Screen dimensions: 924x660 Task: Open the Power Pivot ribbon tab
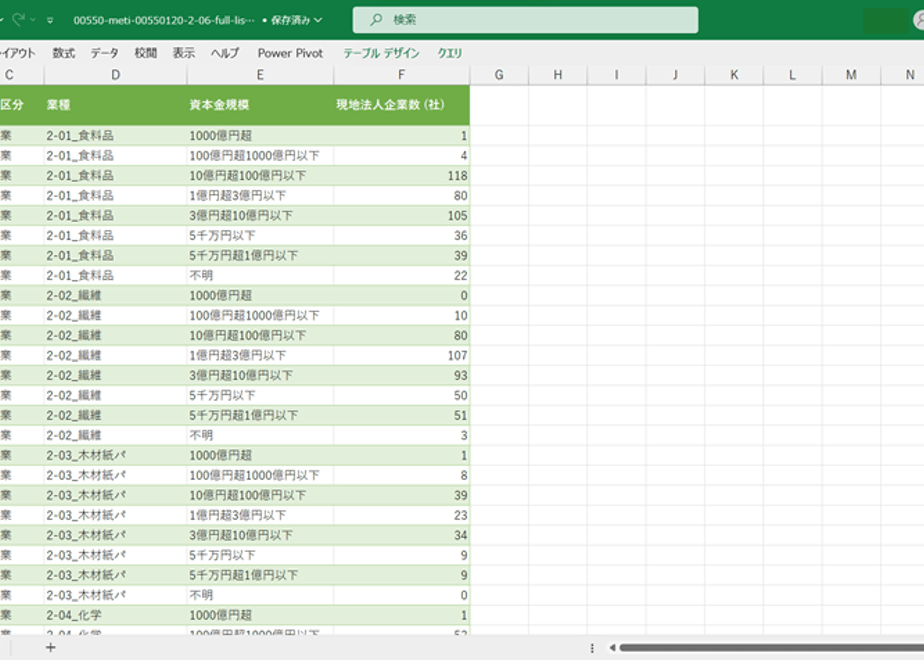(290, 53)
